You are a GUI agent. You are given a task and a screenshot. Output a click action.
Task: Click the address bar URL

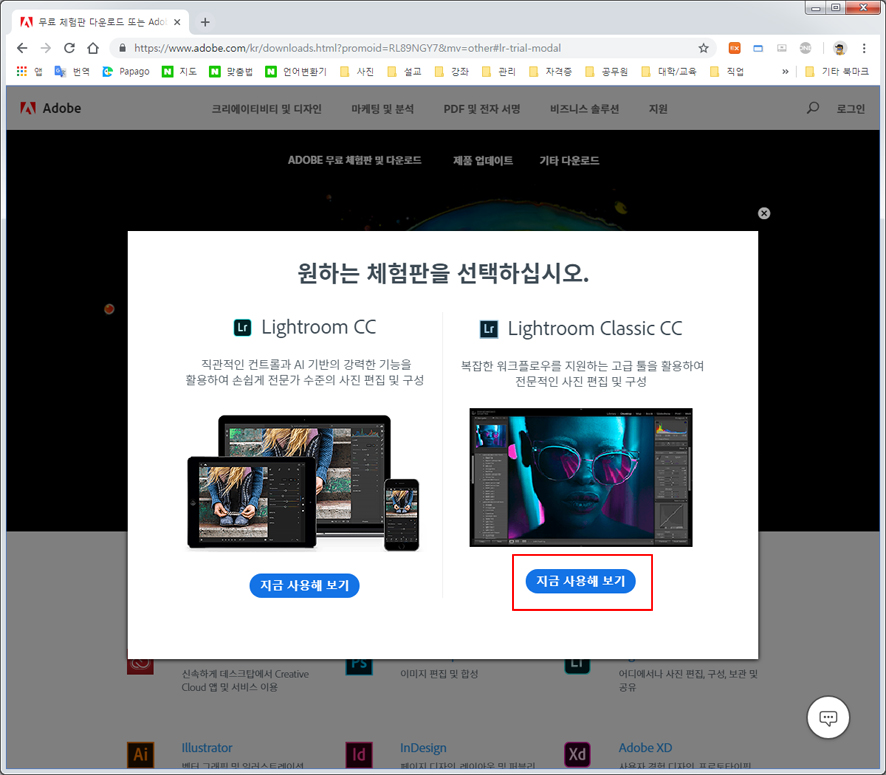(348, 48)
